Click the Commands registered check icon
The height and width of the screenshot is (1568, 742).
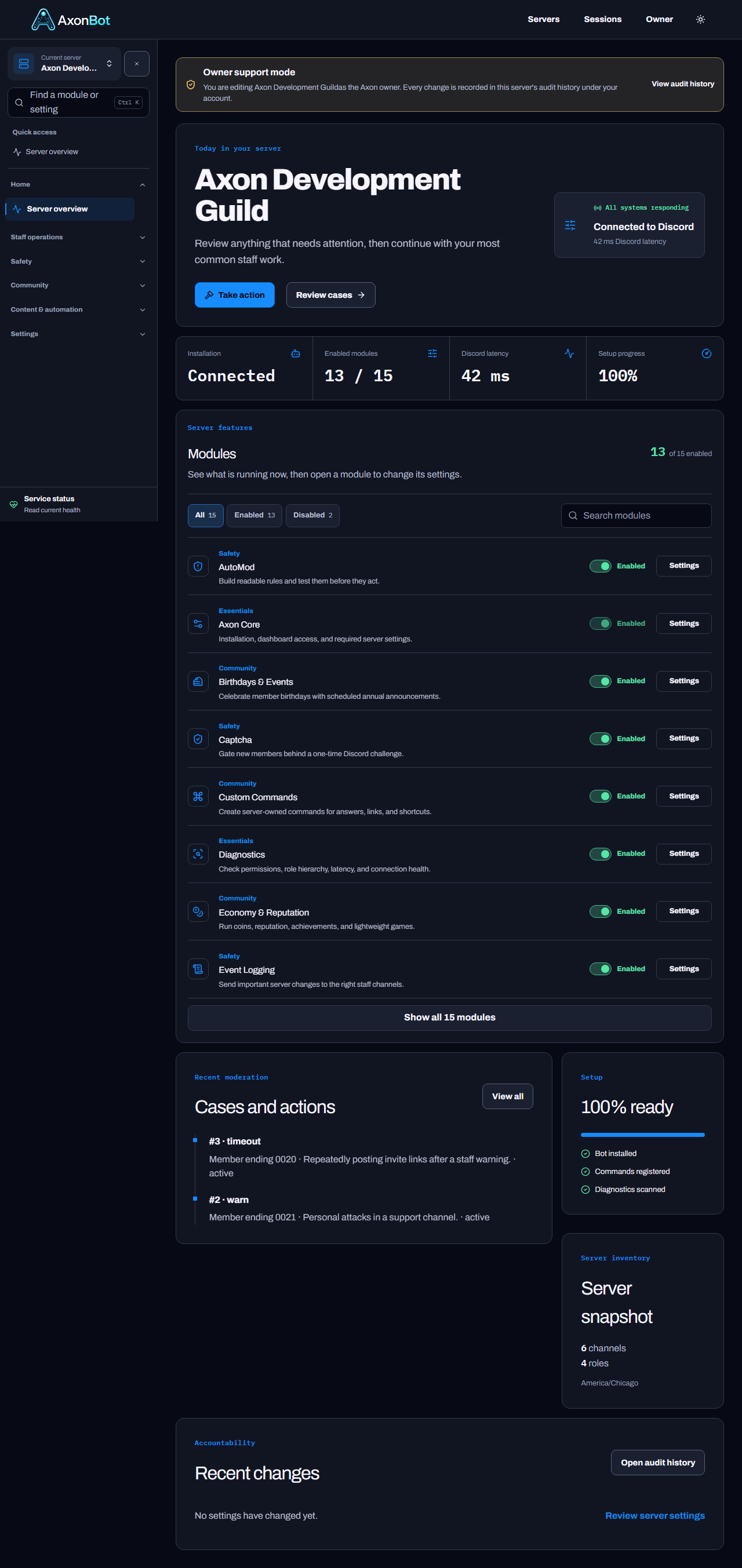585,1172
